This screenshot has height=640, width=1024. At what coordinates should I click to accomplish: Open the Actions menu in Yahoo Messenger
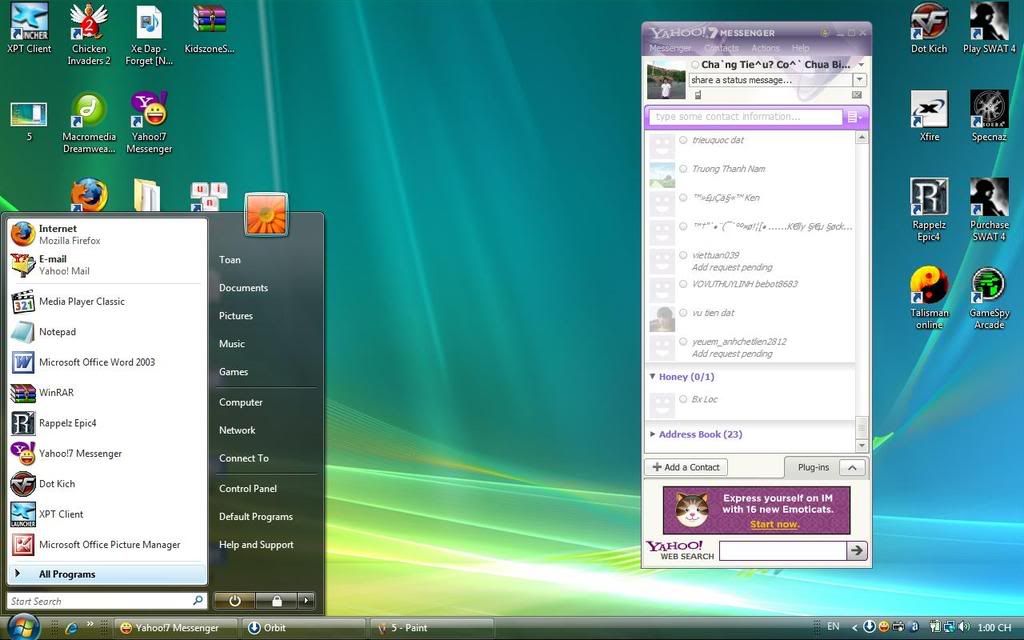tap(765, 48)
